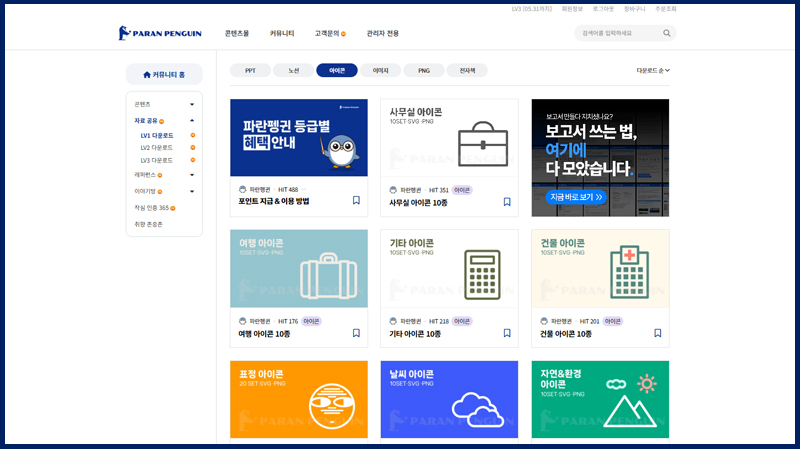
Task: Switch to the 노션 category tab
Action: (293, 70)
